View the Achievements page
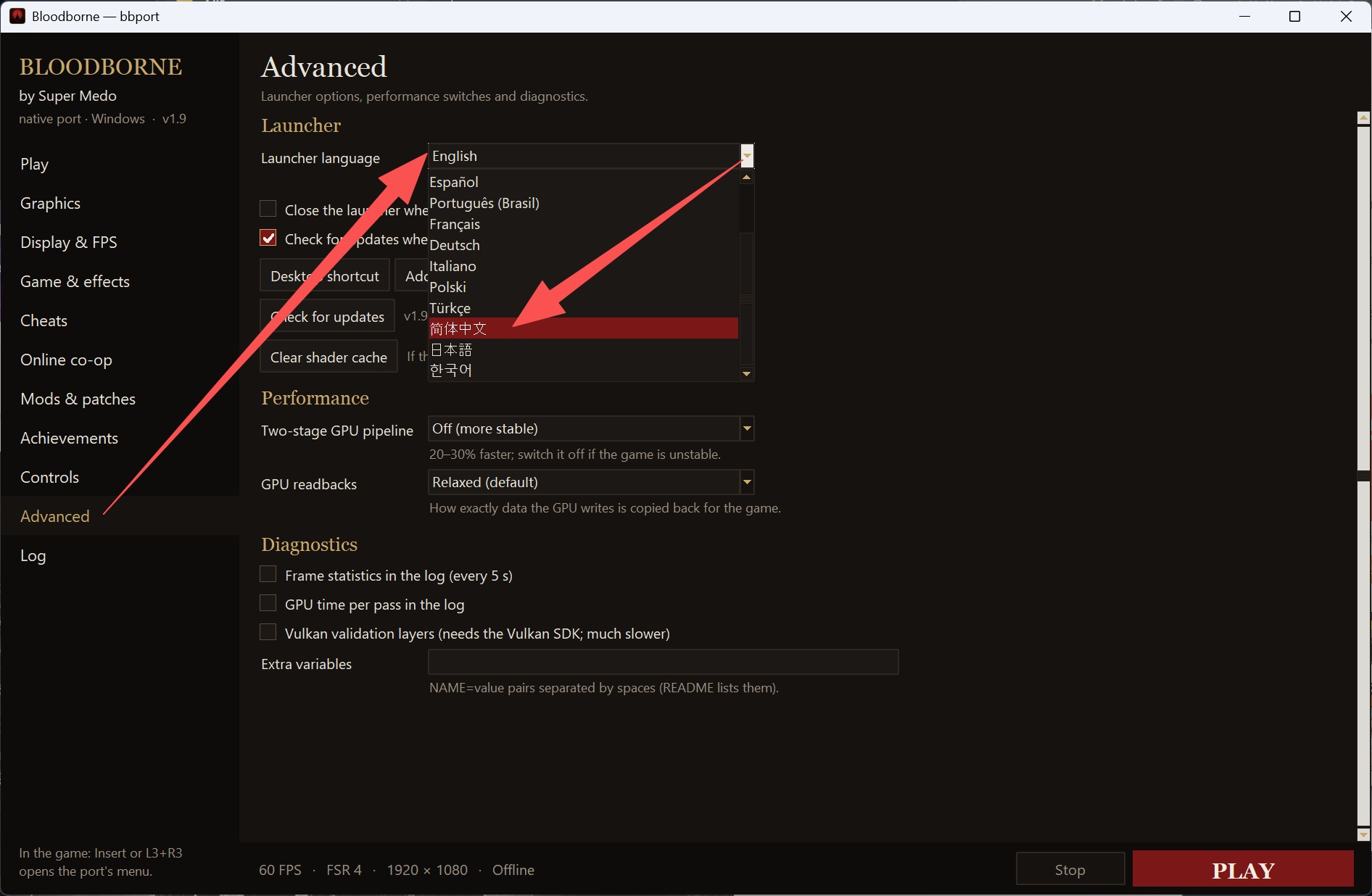The image size is (1372, 896). pos(120,438)
